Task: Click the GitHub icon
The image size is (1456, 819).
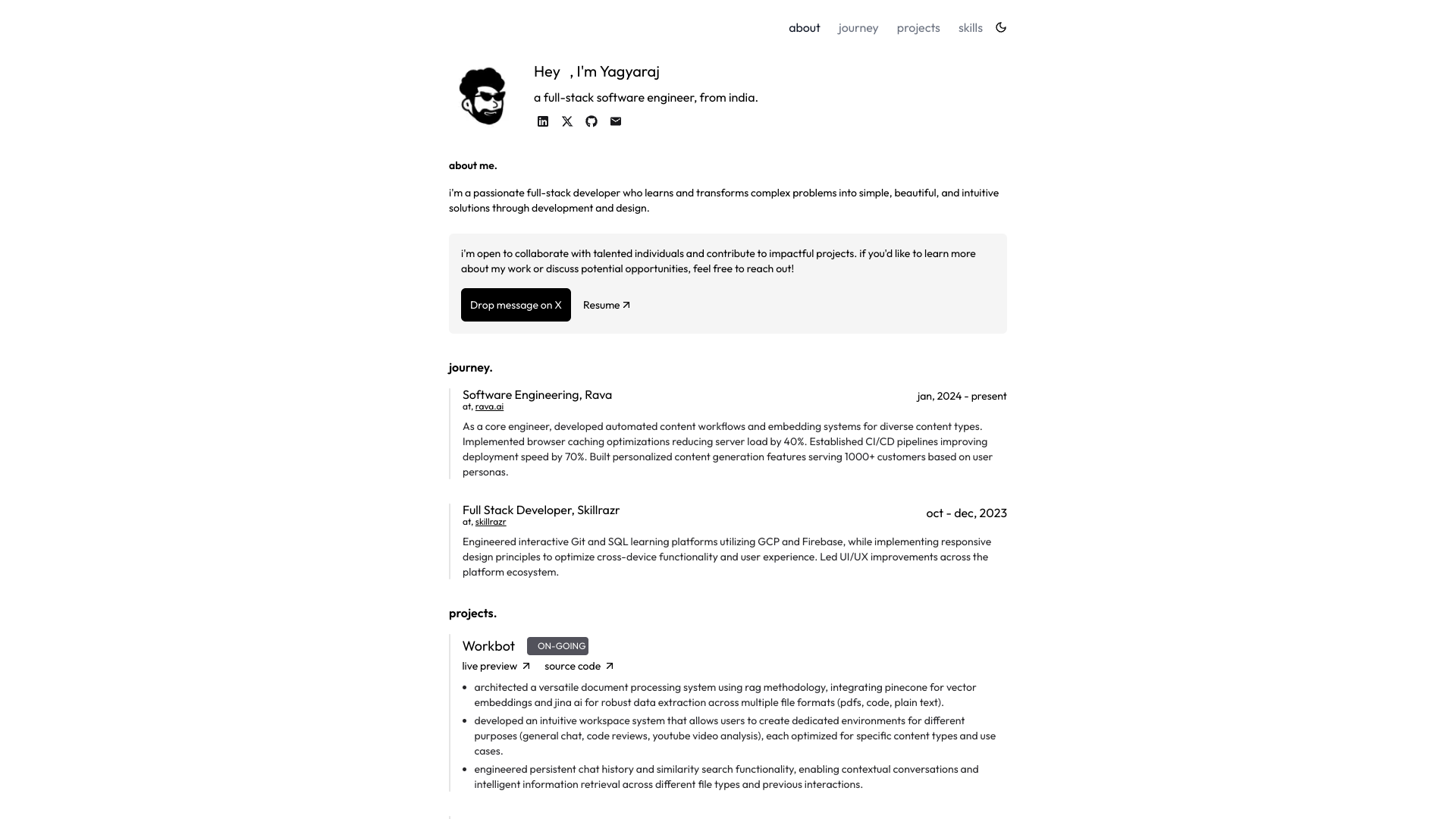Action: (591, 121)
